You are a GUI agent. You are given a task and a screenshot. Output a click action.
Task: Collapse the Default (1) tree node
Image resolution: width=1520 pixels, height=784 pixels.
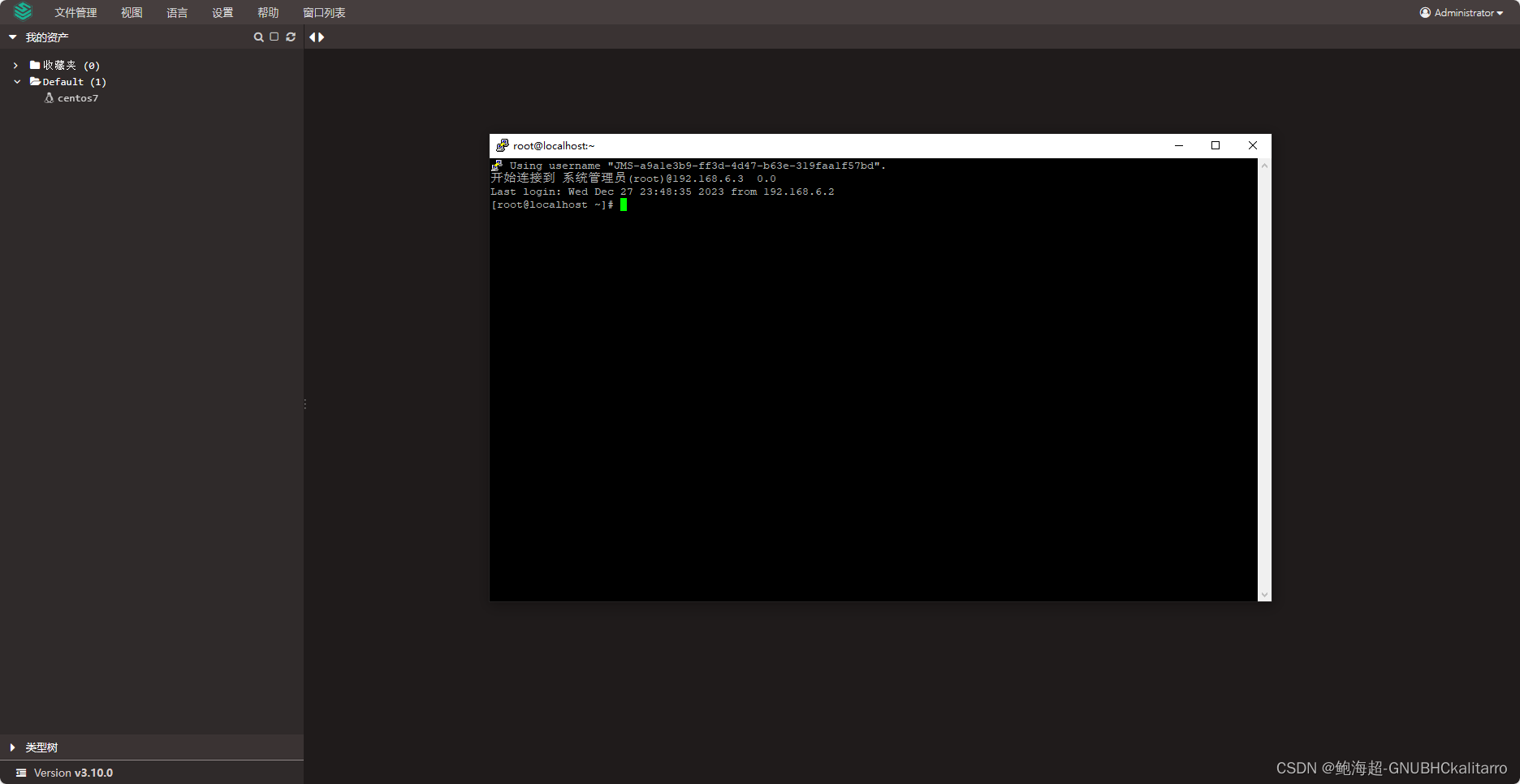pyautogui.click(x=16, y=81)
